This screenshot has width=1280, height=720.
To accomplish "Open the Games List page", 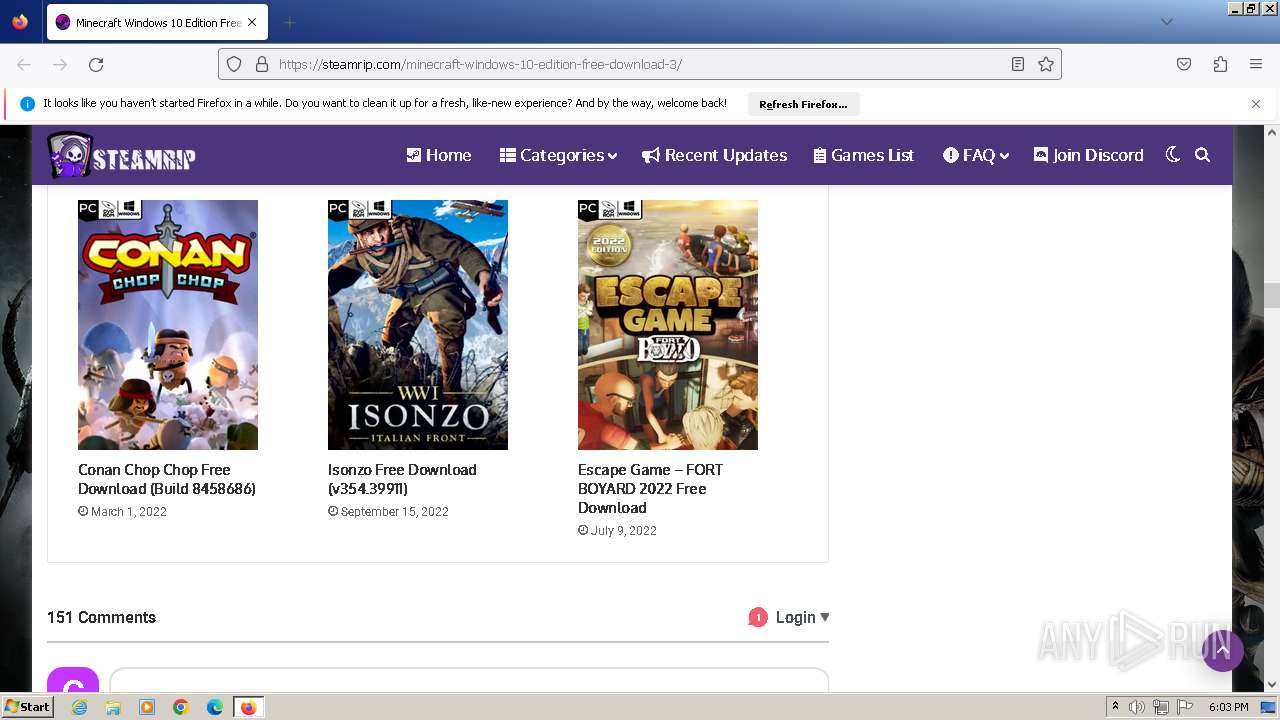I will [864, 155].
